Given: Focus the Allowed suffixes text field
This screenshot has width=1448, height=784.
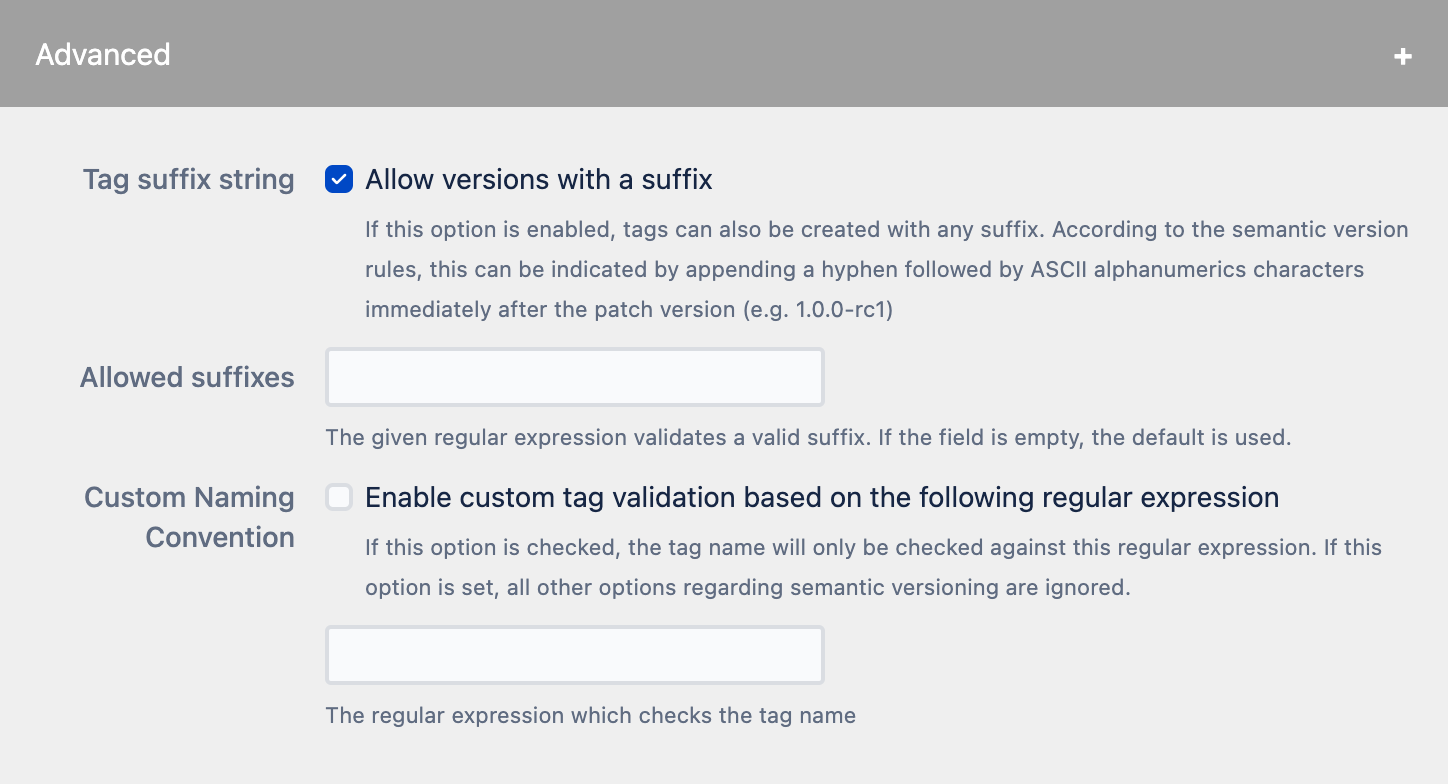Looking at the screenshot, I should [x=574, y=377].
